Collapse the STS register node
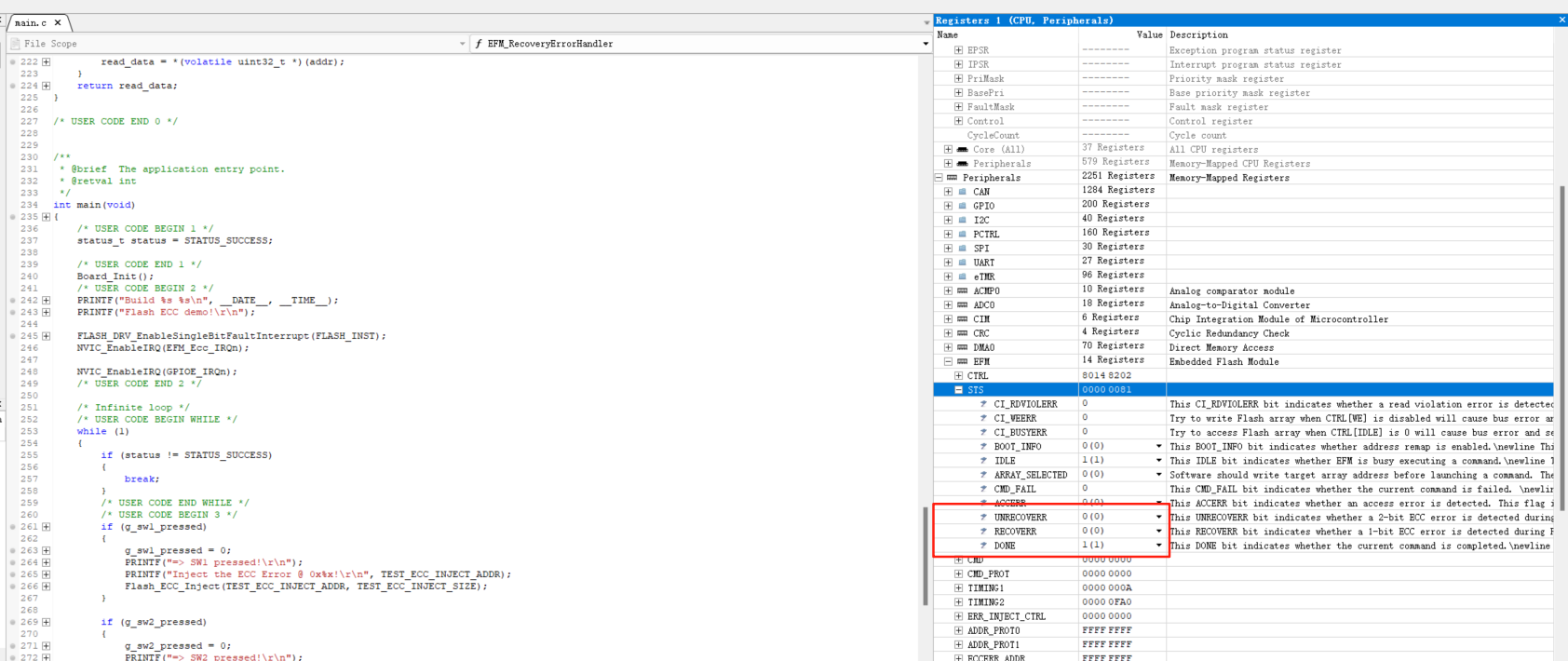 pyautogui.click(x=958, y=390)
